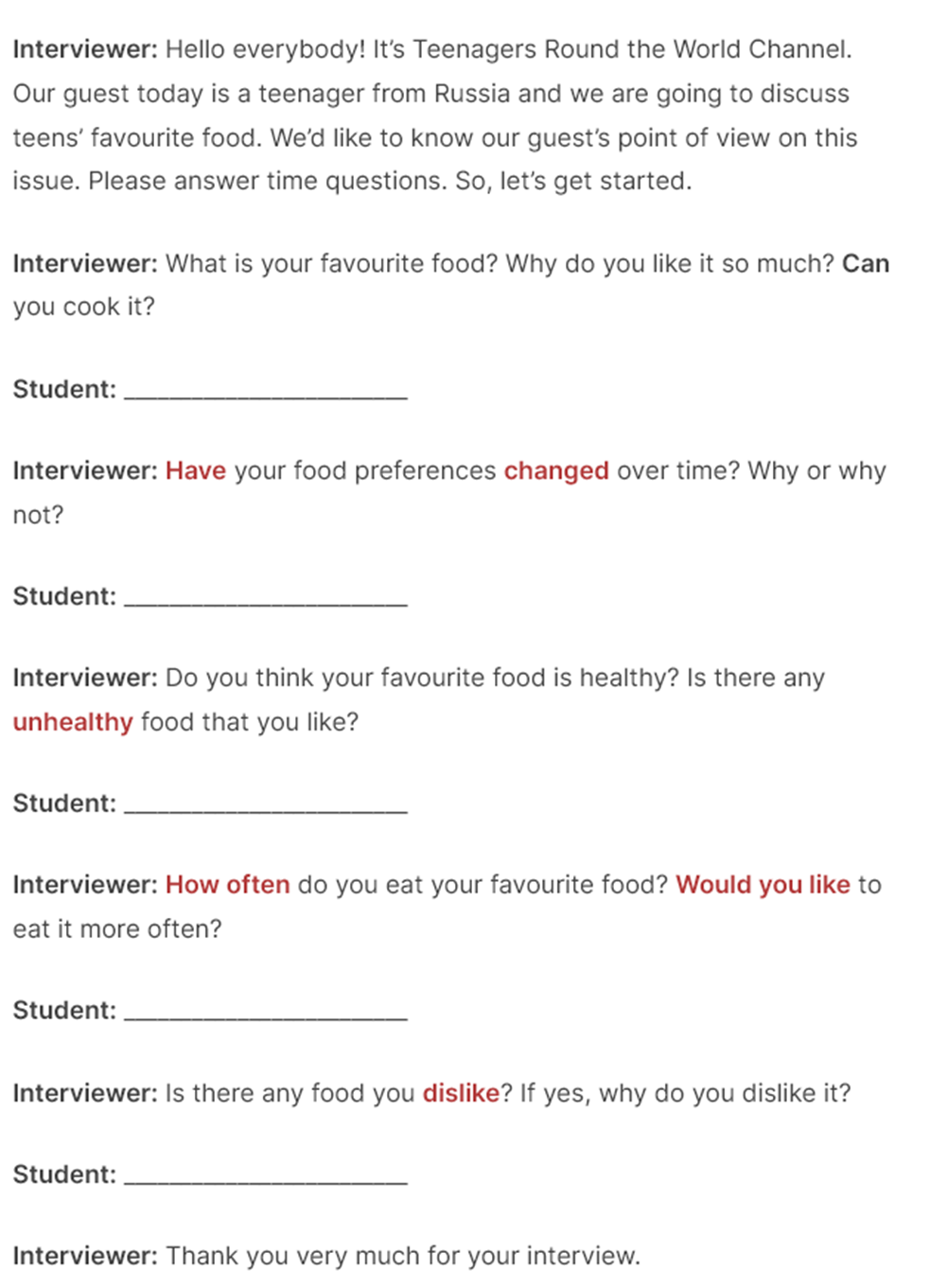
Task: Click the red word 'Have'
Action: click(x=196, y=470)
